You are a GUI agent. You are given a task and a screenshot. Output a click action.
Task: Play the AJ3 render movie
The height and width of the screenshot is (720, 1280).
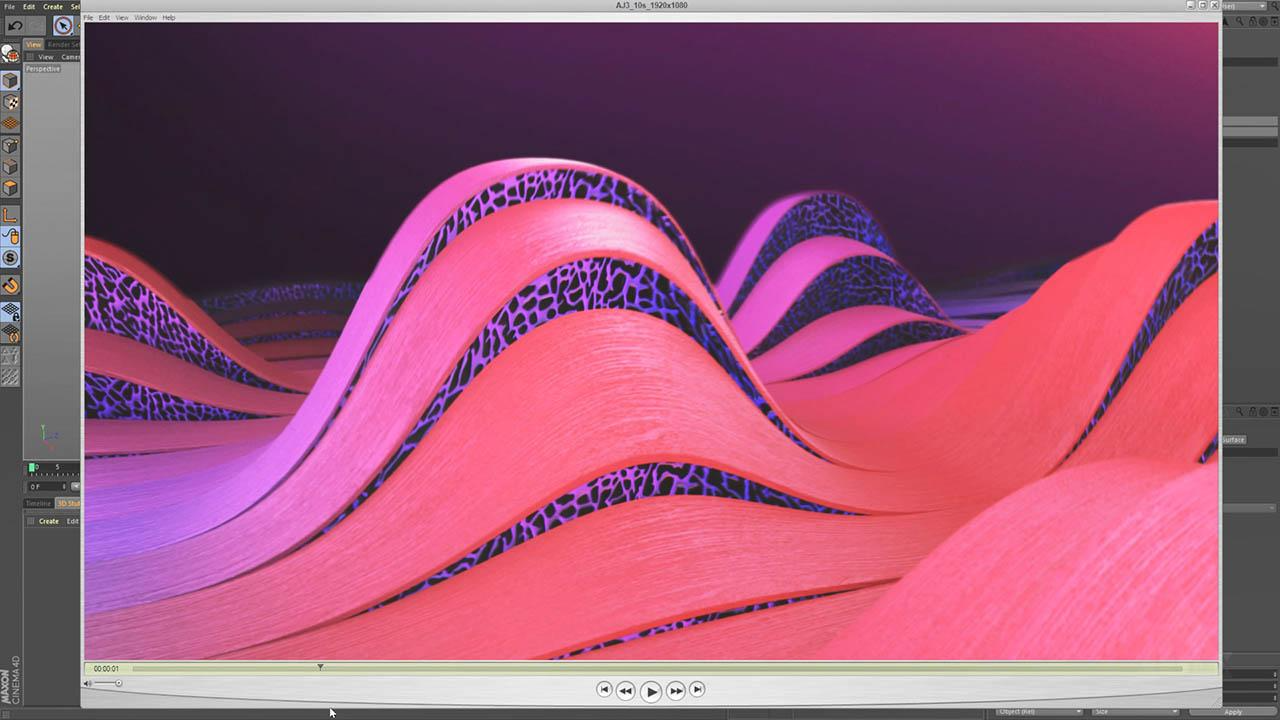coord(651,691)
